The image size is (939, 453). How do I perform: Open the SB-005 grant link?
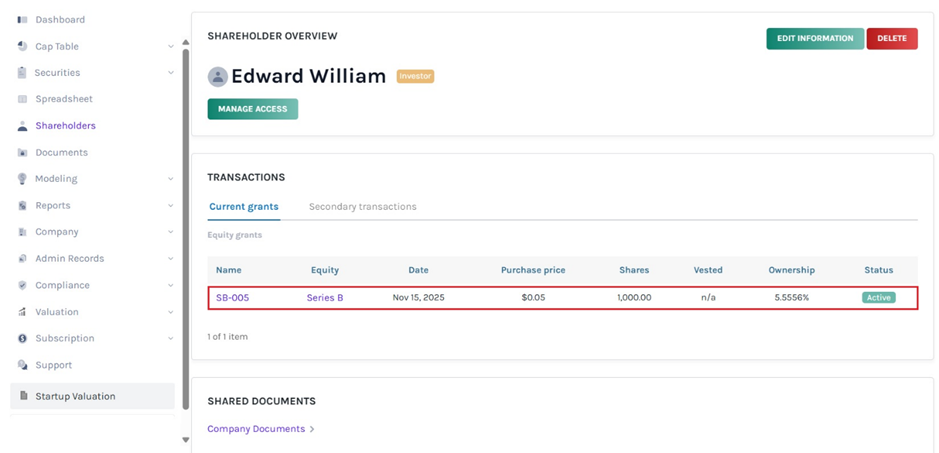coord(232,298)
